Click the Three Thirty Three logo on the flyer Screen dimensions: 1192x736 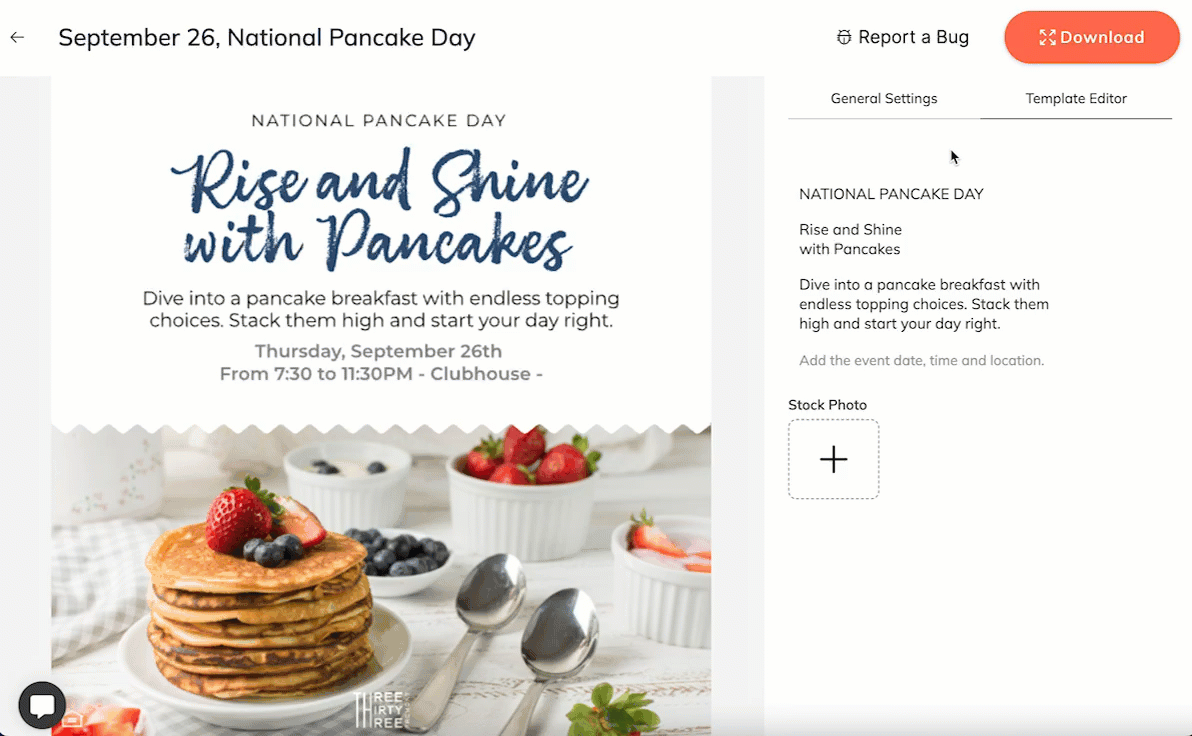coord(382,709)
